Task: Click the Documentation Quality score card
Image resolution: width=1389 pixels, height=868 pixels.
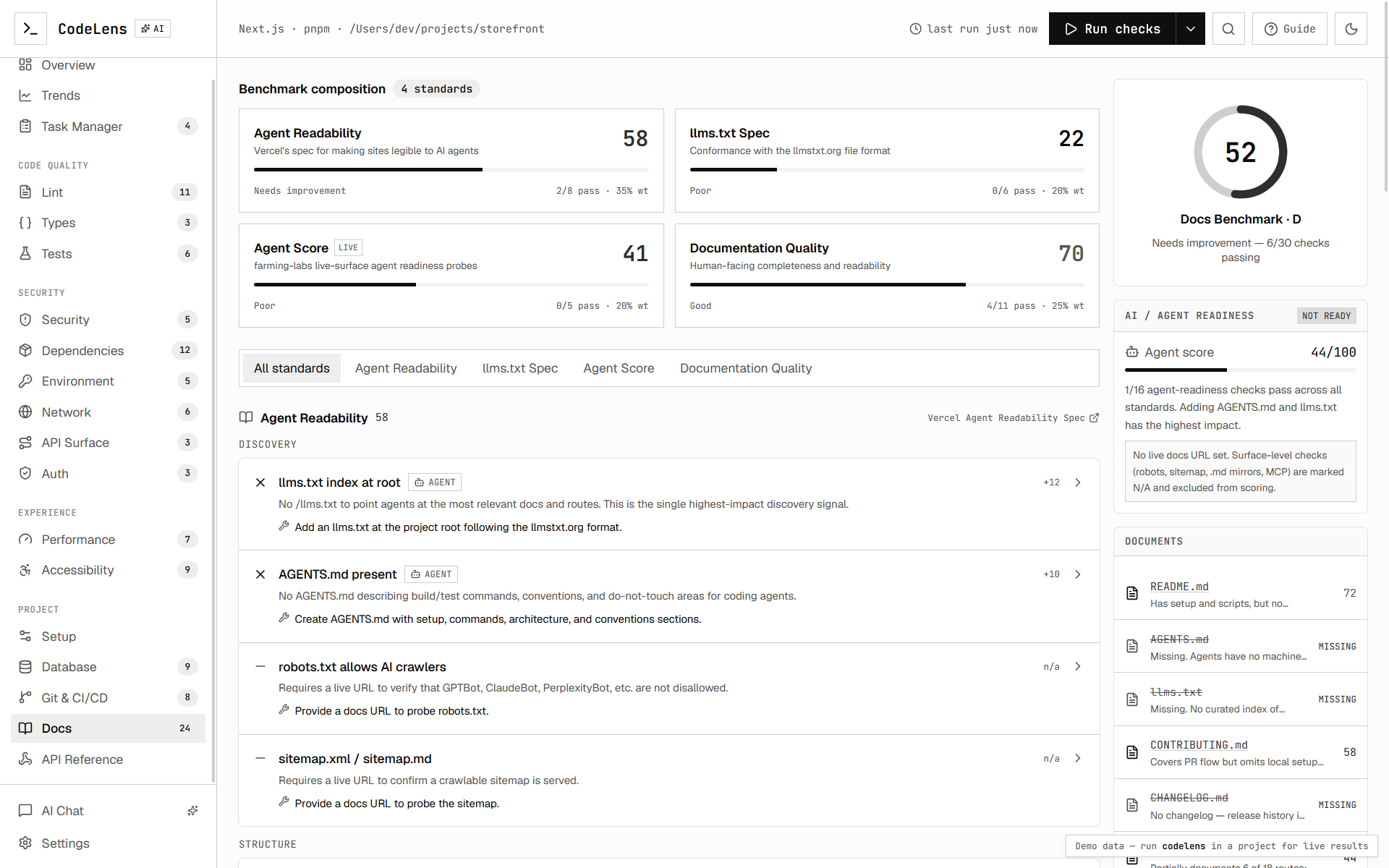Action: pyautogui.click(x=887, y=276)
